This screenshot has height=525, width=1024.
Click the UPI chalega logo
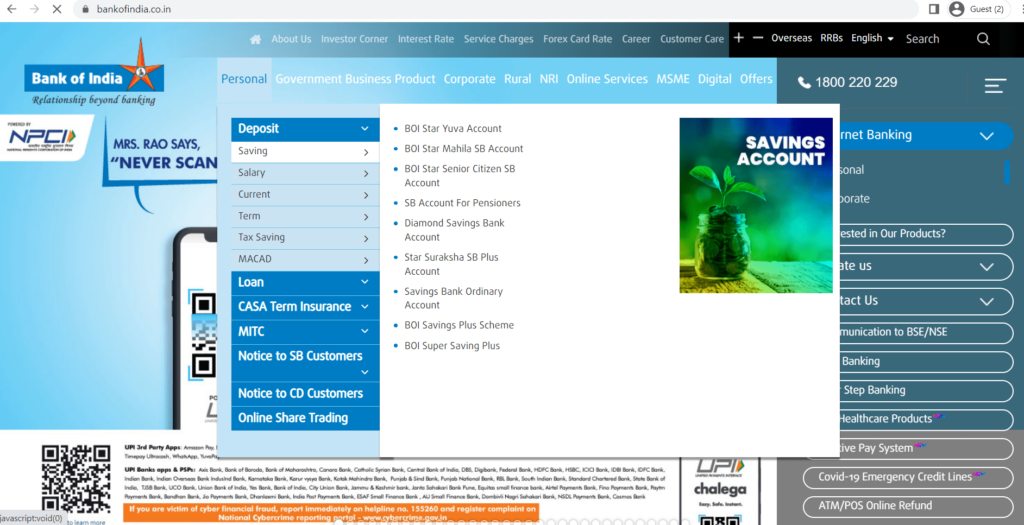tap(720, 480)
